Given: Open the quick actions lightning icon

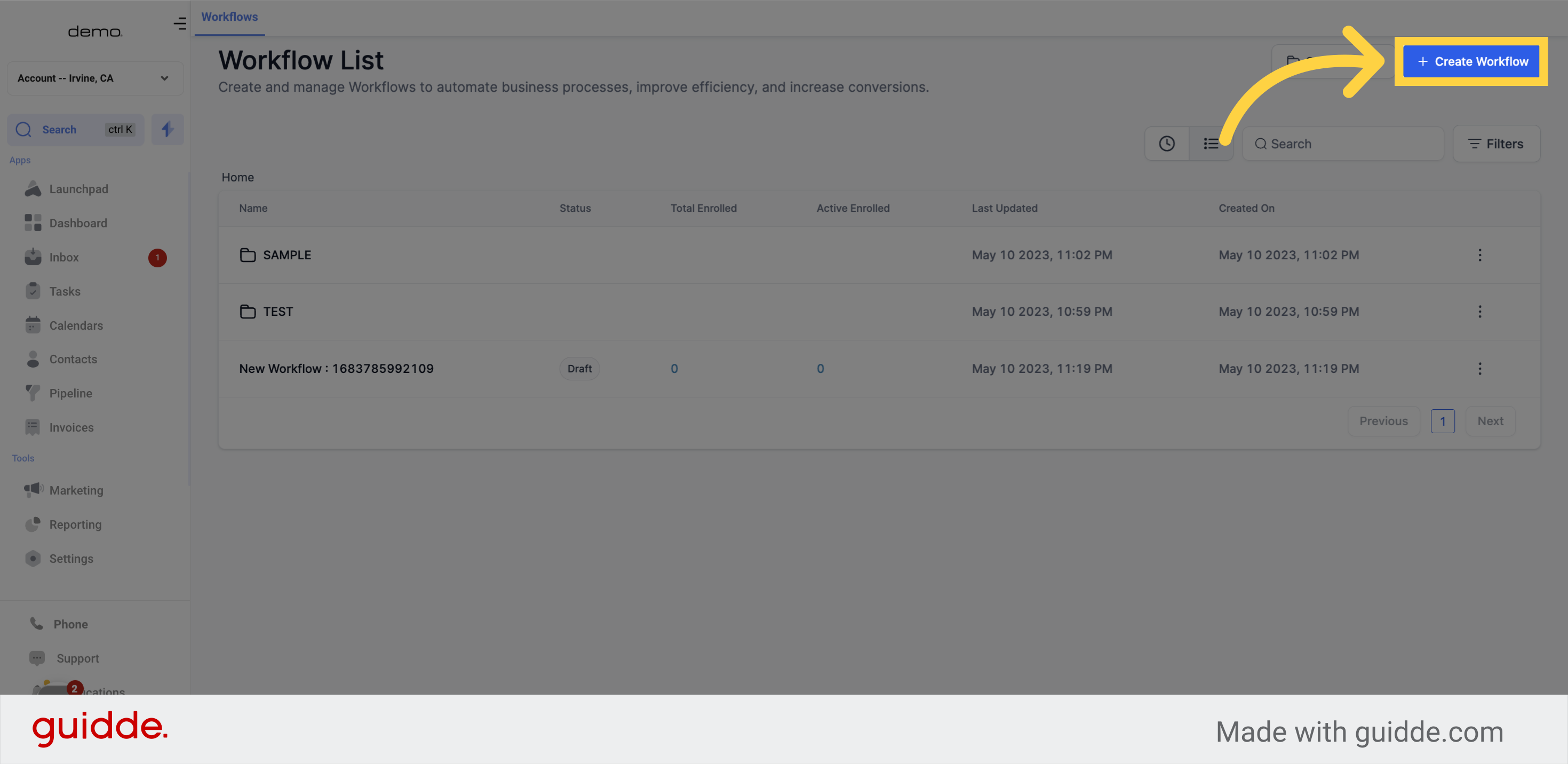Looking at the screenshot, I should pos(168,129).
